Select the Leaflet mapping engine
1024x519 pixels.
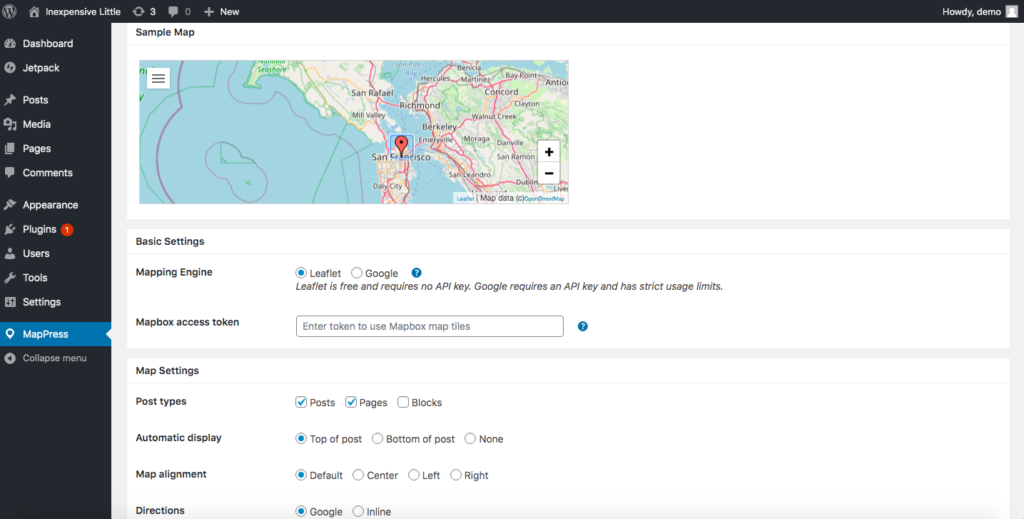pyautogui.click(x=300, y=273)
